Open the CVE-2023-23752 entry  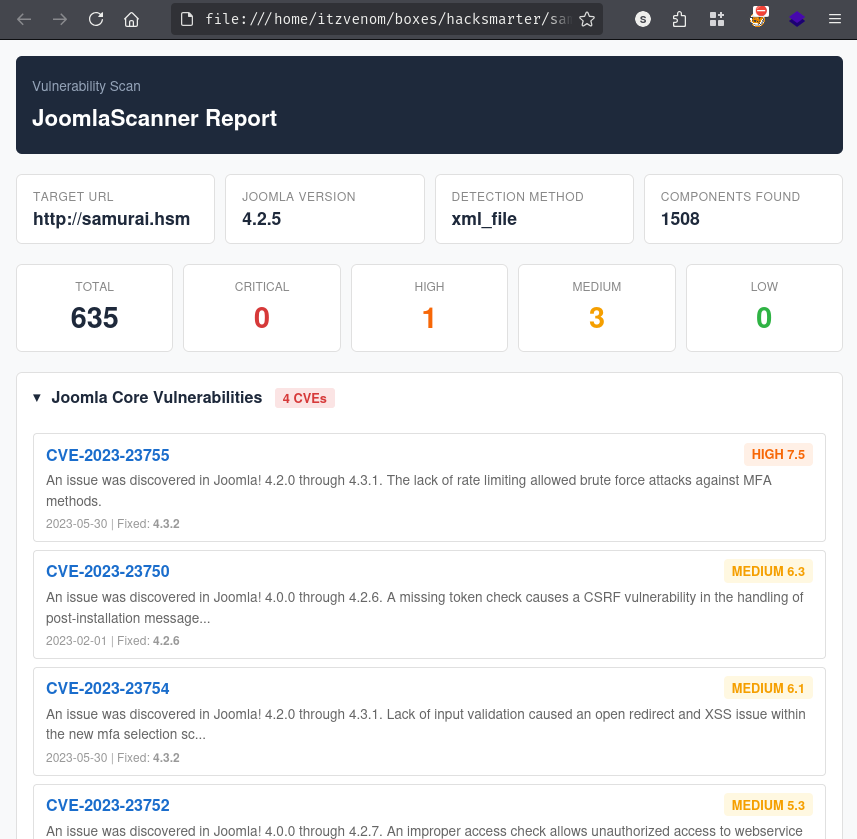coord(108,806)
